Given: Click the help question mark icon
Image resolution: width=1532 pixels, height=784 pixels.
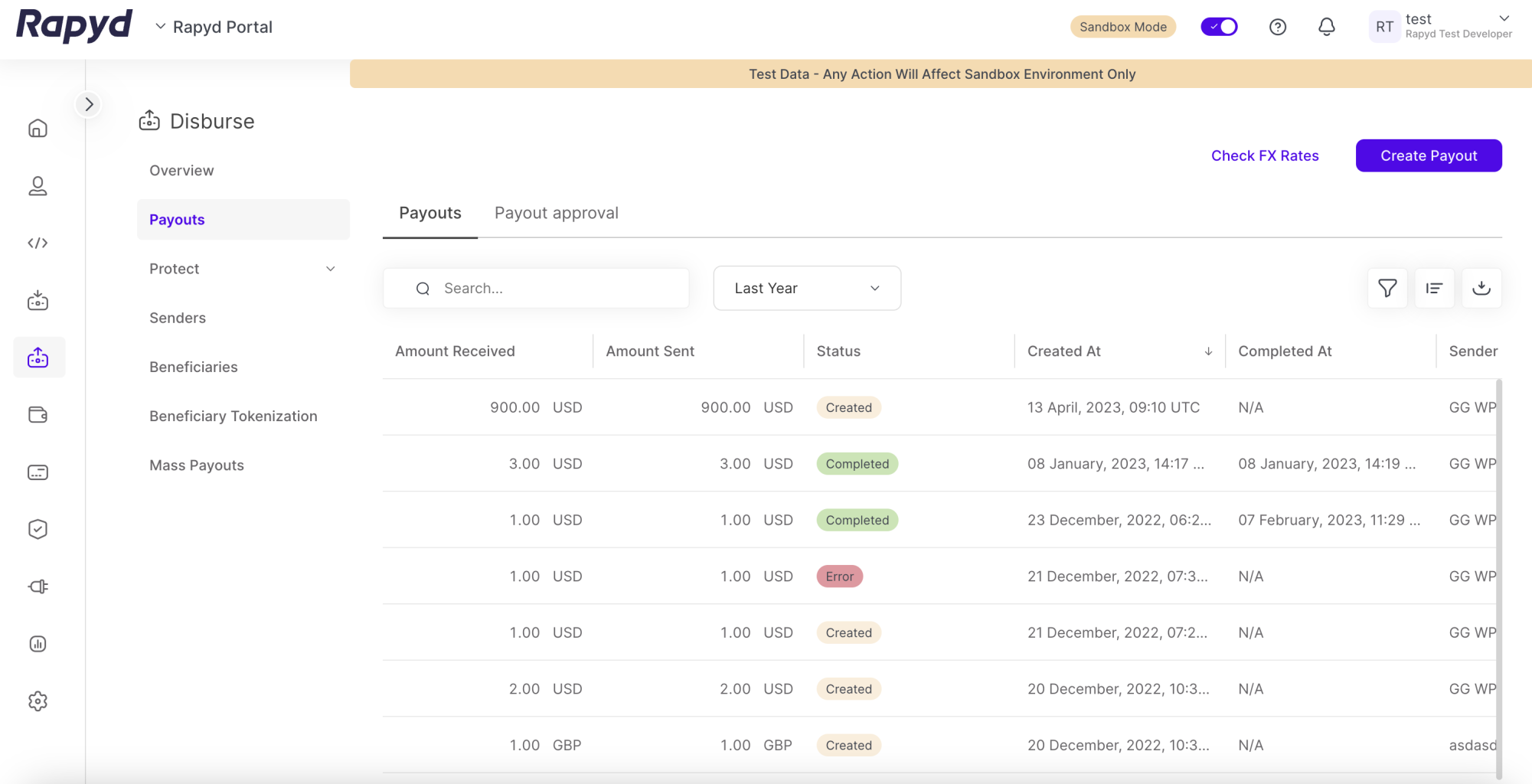Looking at the screenshot, I should (1277, 27).
